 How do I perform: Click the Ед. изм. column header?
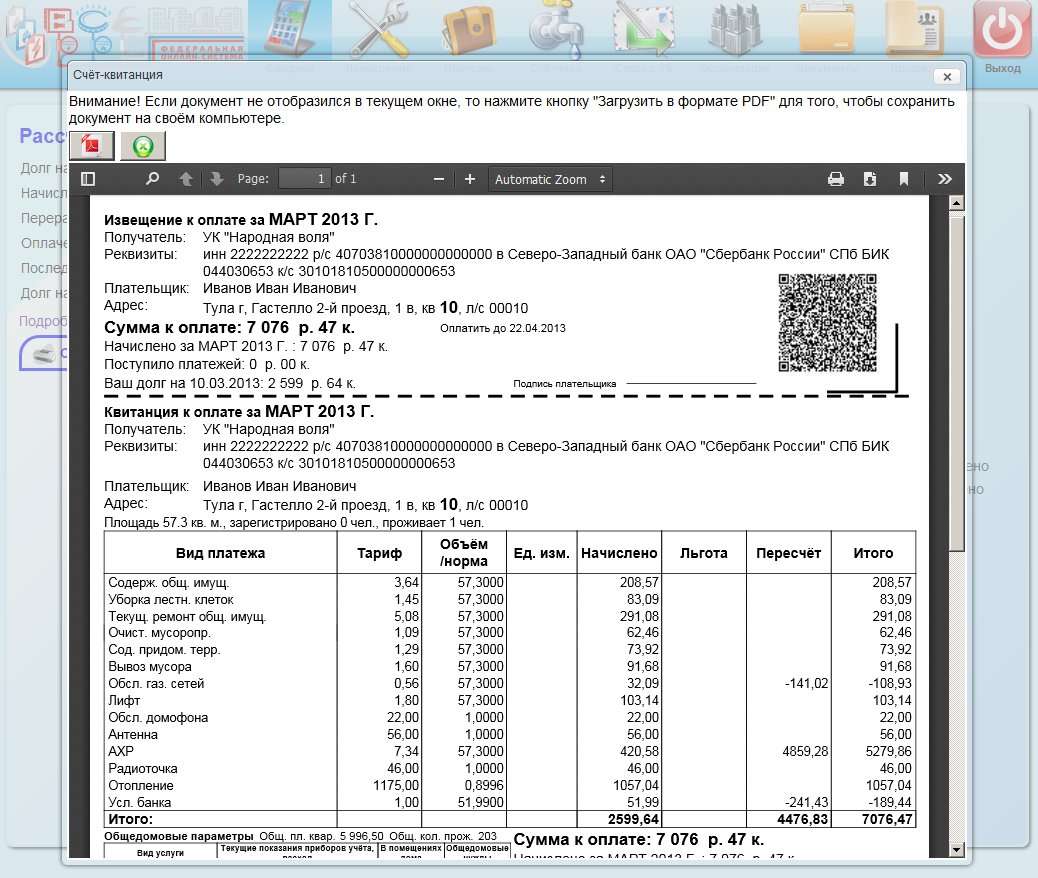click(542, 553)
